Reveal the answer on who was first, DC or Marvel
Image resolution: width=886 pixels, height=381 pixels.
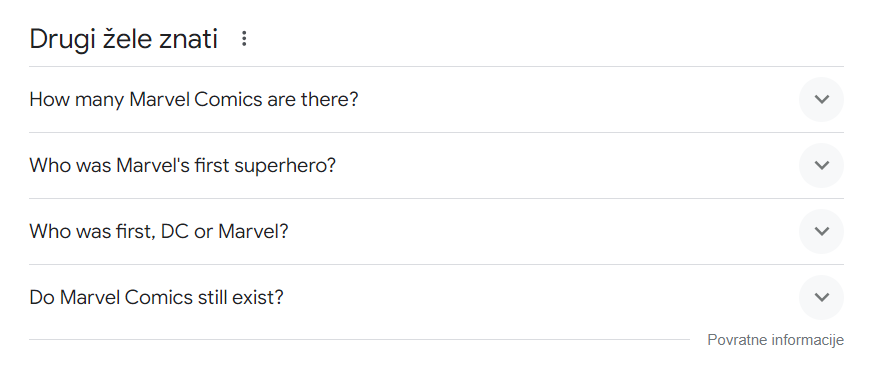click(436, 231)
